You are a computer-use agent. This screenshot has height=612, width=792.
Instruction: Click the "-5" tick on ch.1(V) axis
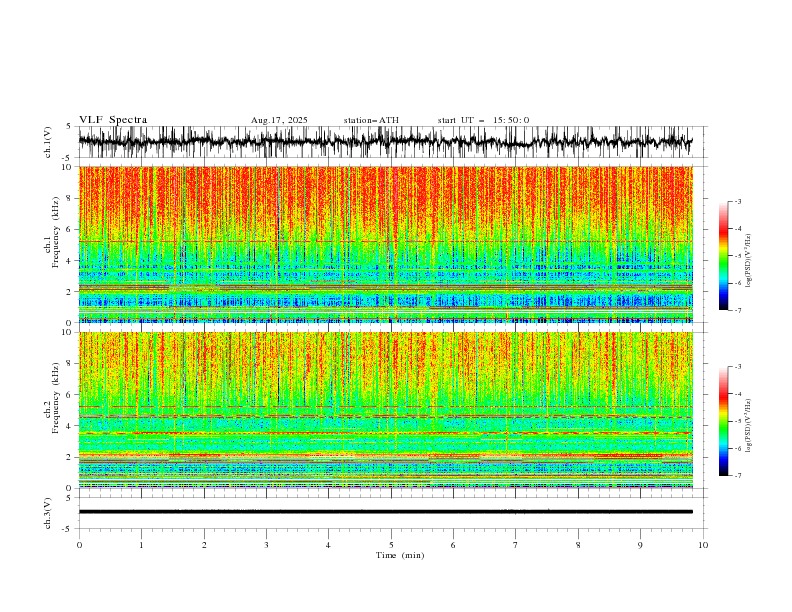[68, 158]
